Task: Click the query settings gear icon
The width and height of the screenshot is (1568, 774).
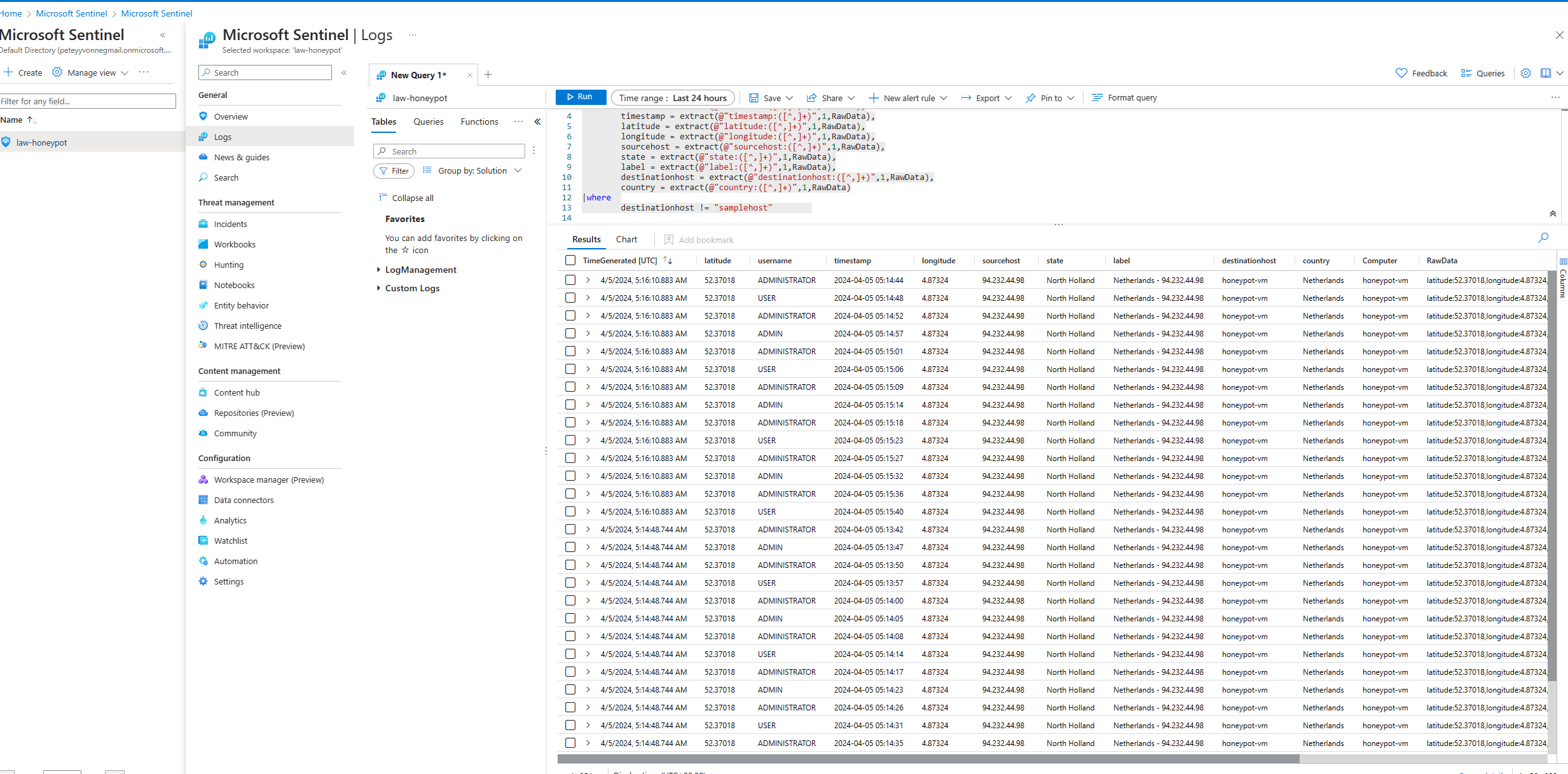Action: tap(1525, 73)
